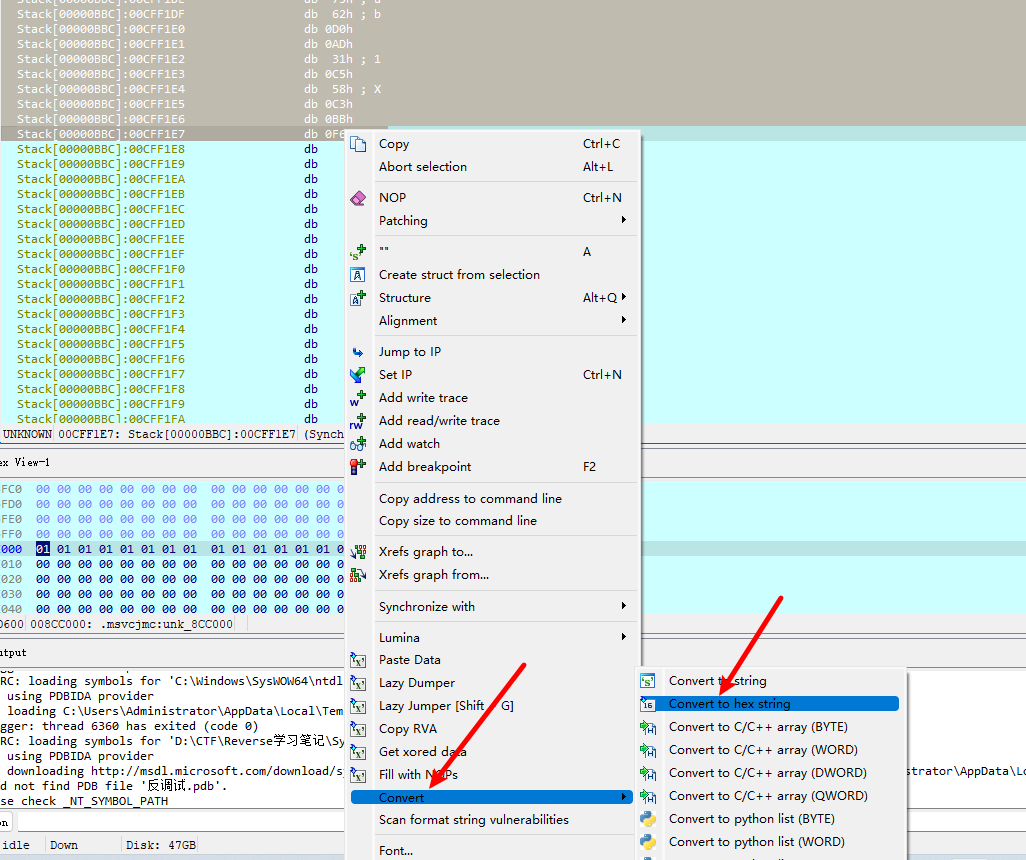Click the Paste Data plugin icon

[358, 660]
